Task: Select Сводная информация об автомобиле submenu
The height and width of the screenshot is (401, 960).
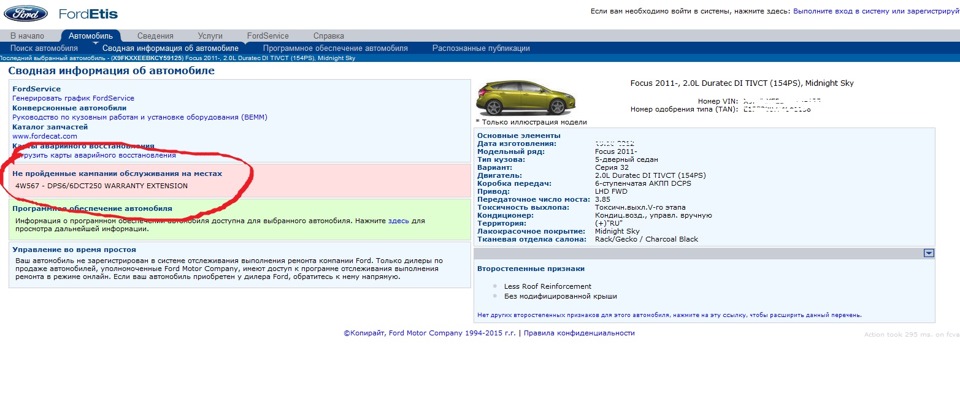Action: [x=170, y=48]
